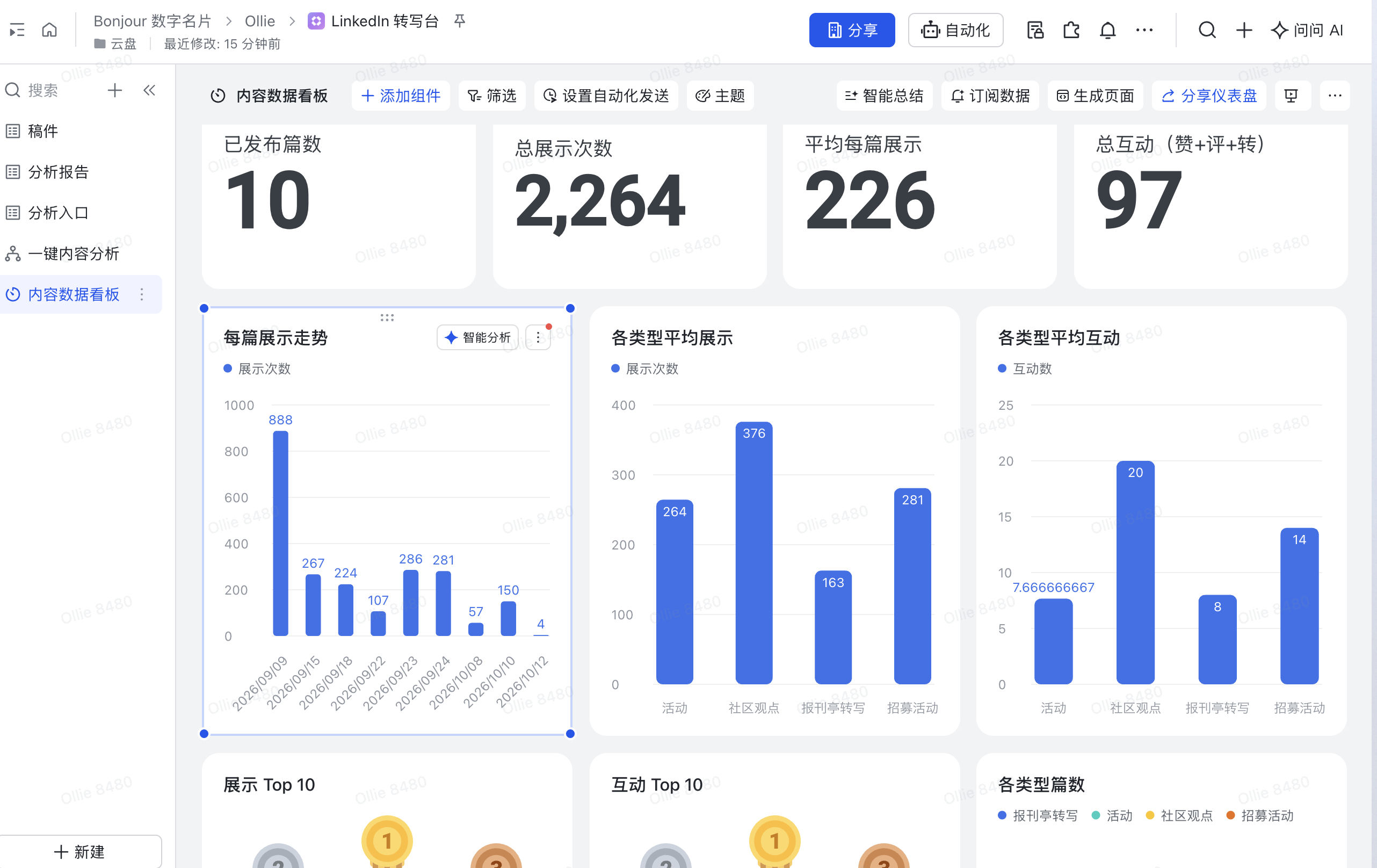The image size is (1377, 868).
Task: Click the Bonjour 数字名片 breadcrumb
Action: click(152, 21)
